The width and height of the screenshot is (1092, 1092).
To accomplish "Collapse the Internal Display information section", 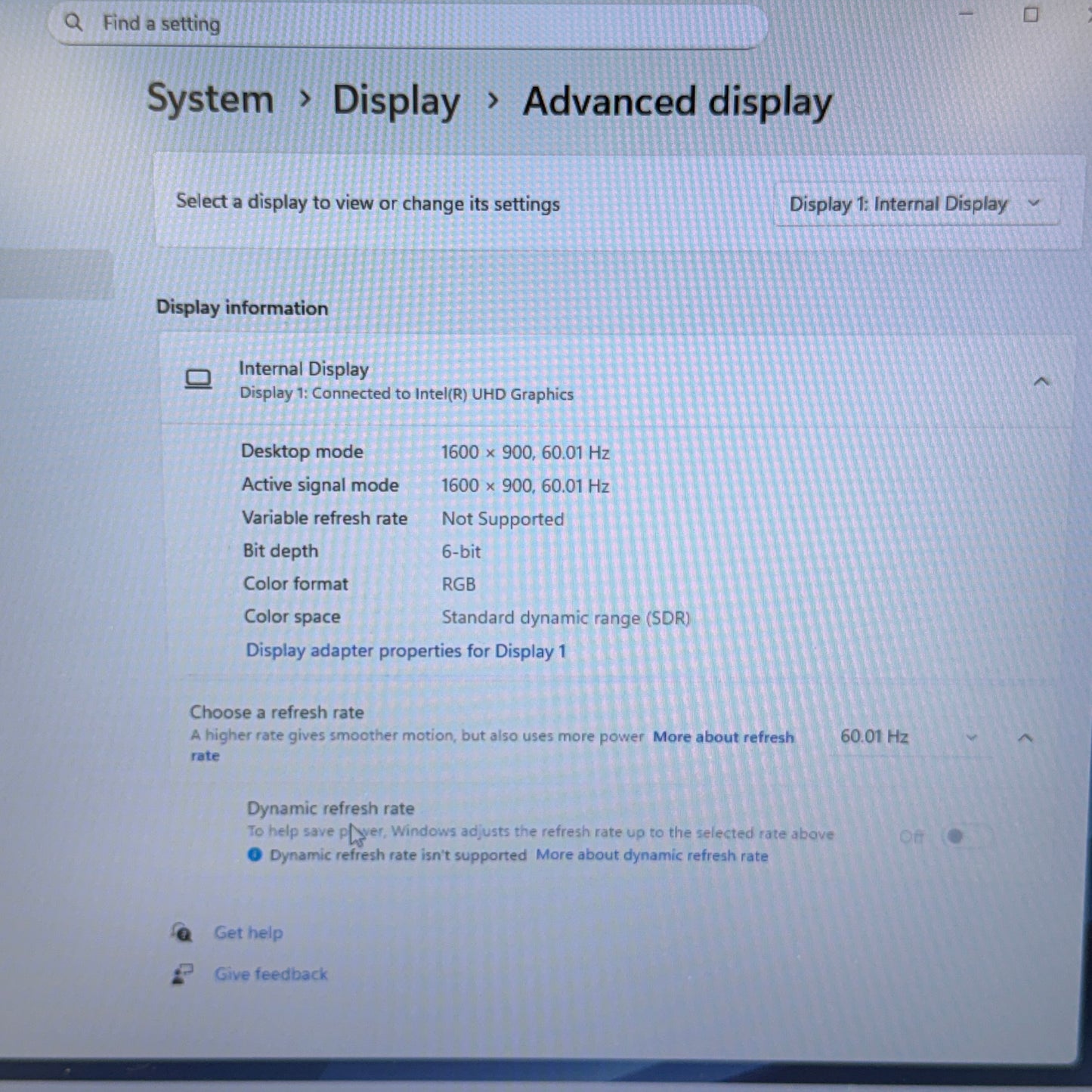I will click(x=1041, y=382).
